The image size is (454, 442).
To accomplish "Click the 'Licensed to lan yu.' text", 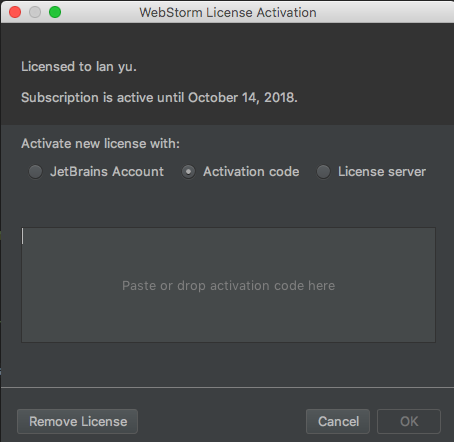I will coord(79,67).
